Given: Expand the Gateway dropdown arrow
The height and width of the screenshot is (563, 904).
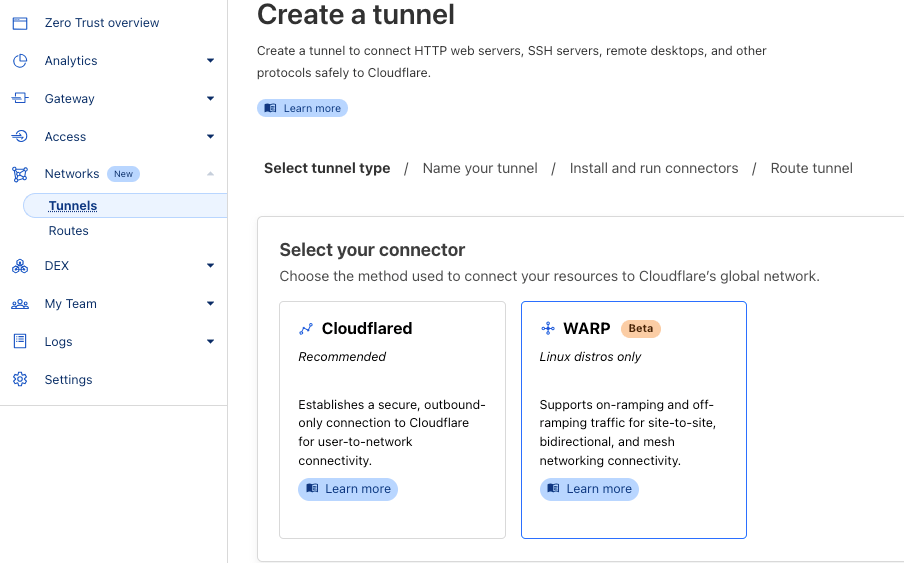Looking at the screenshot, I should (210, 99).
